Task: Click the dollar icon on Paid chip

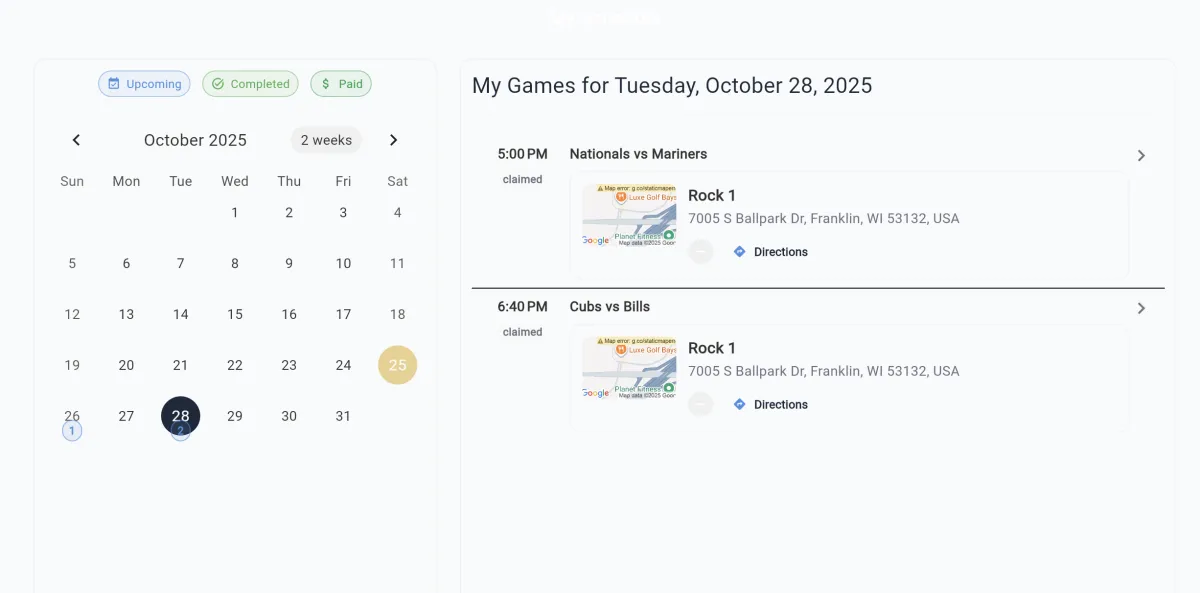Action: [326, 84]
